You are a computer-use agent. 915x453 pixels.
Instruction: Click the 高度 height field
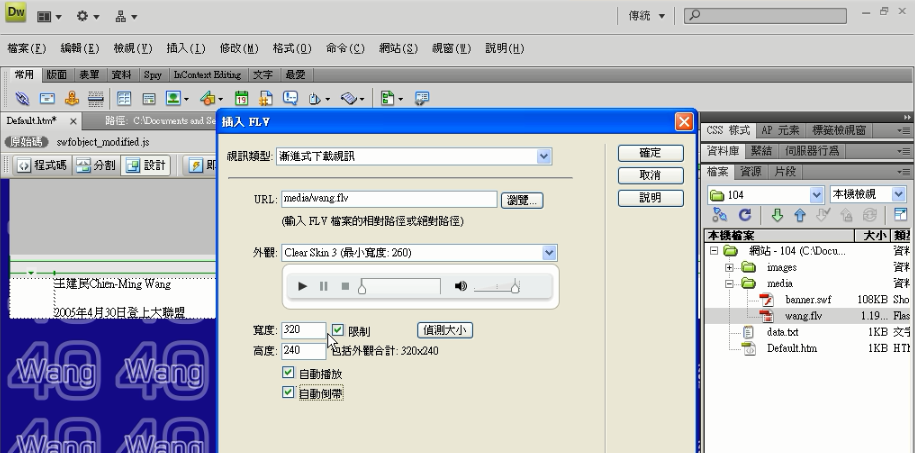[303, 351]
